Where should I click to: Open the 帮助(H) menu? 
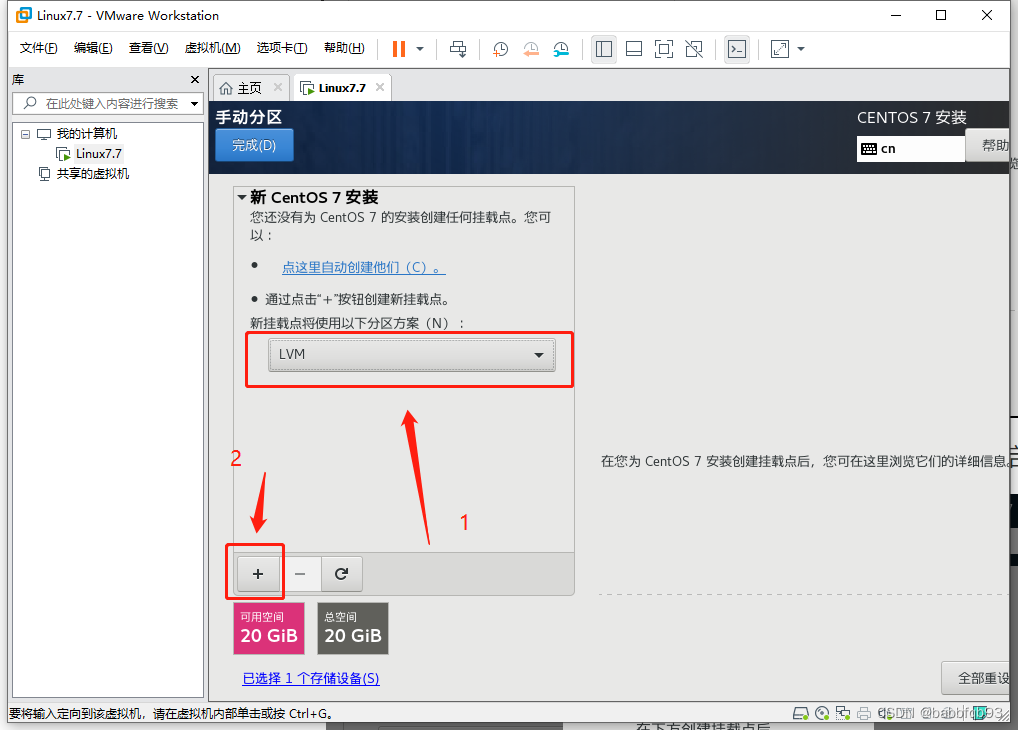(x=344, y=48)
